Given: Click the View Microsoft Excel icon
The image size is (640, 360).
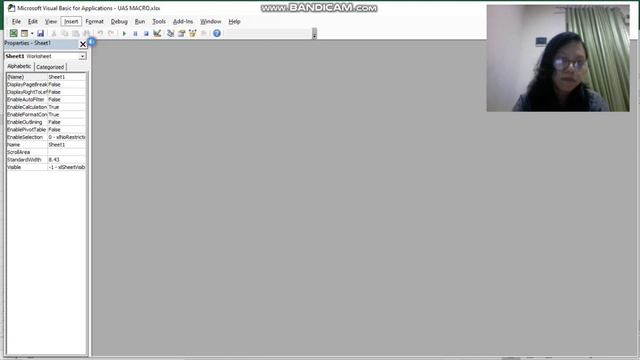Looking at the screenshot, I should click(13, 33).
